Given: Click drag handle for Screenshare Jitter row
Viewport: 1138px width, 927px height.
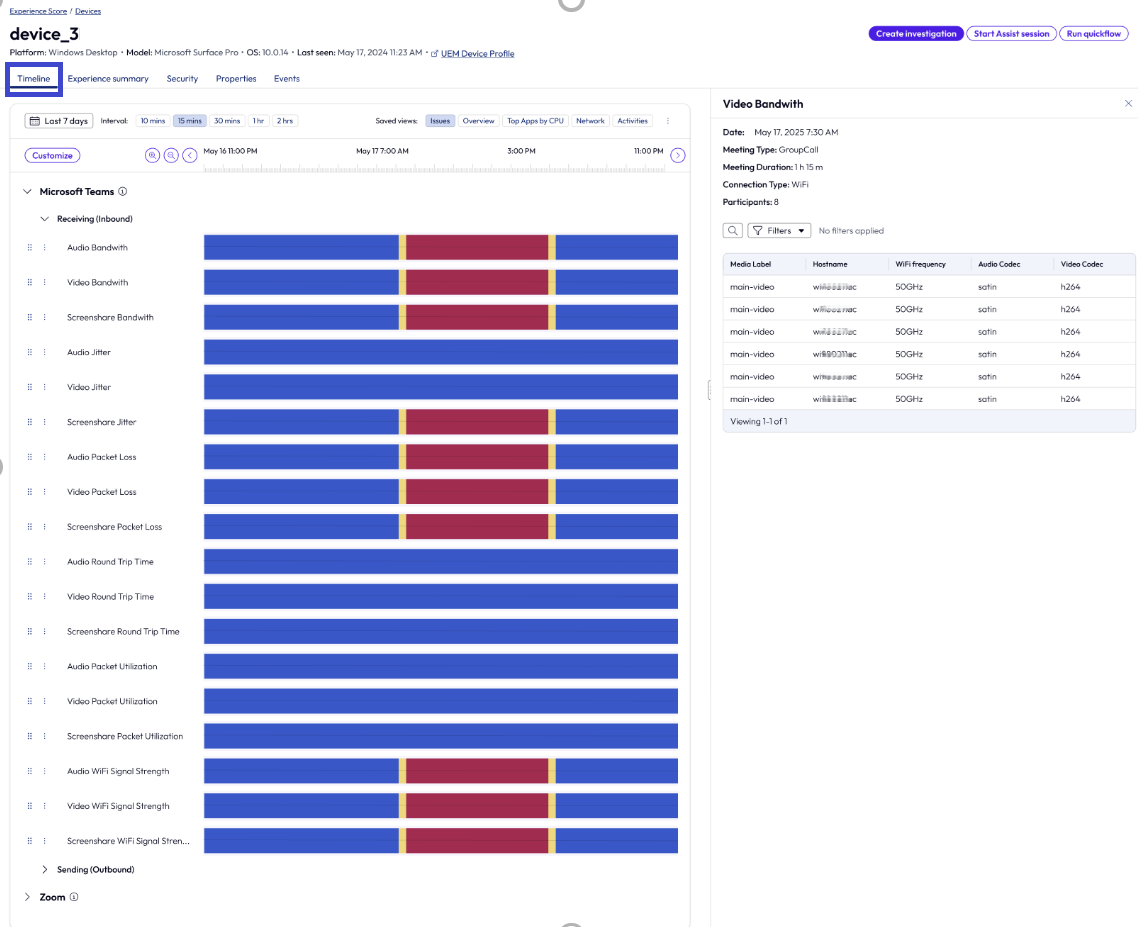Looking at the screenshot, I should (30, 422).
